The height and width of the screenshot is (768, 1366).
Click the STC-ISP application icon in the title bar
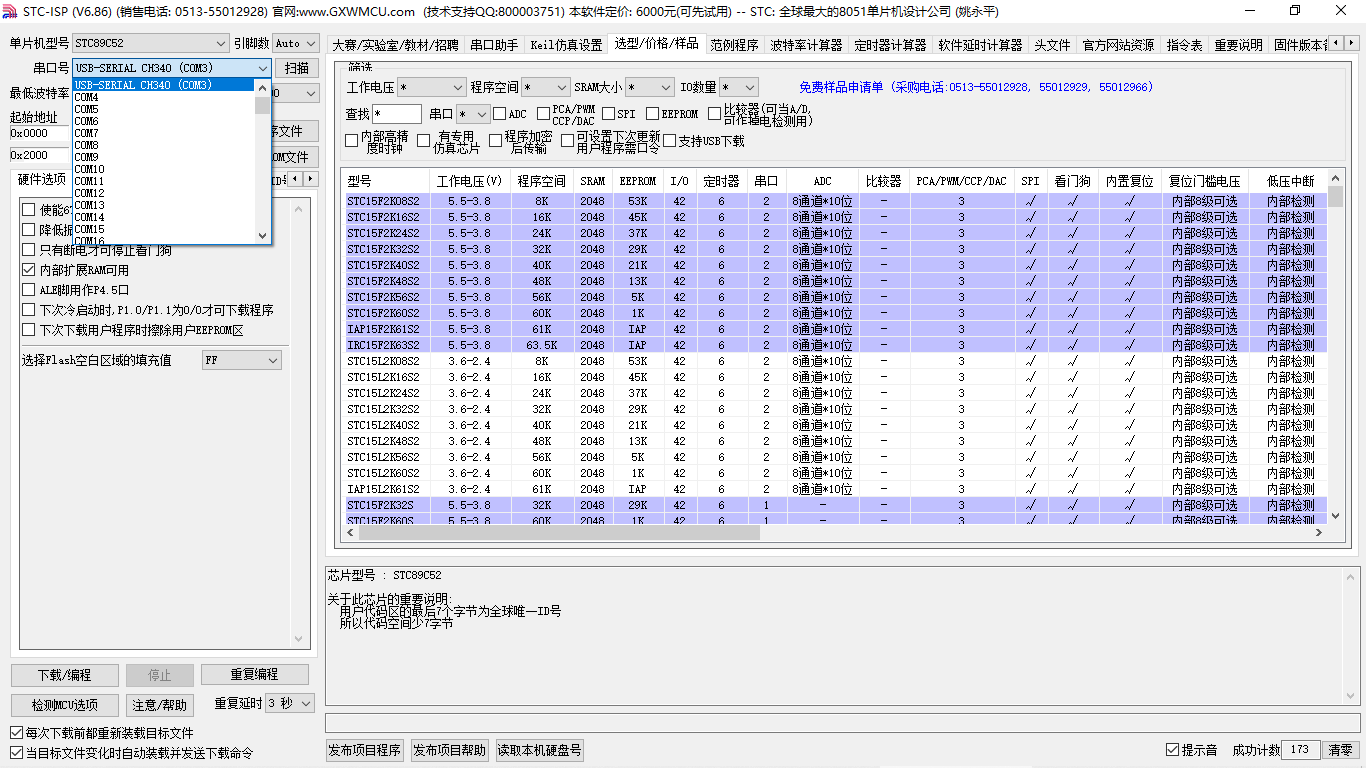point(11,11)
